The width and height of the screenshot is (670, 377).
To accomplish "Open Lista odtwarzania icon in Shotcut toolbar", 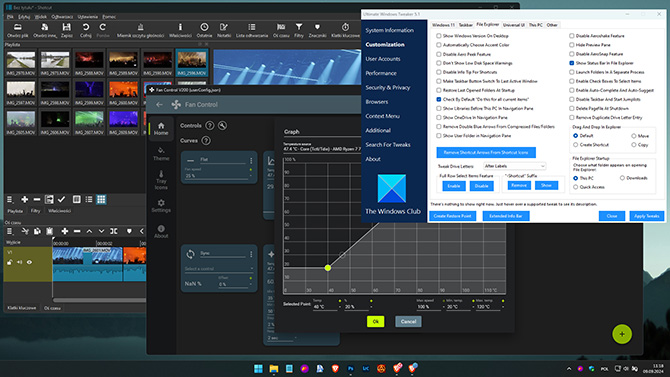I will pos(252,27).
